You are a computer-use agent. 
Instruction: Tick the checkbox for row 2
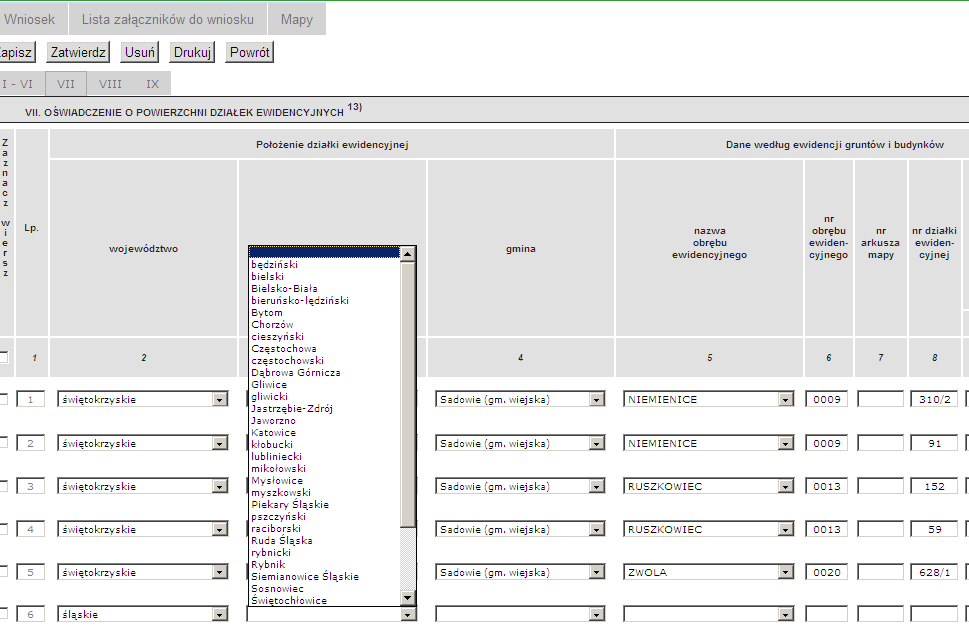point(4,443)
